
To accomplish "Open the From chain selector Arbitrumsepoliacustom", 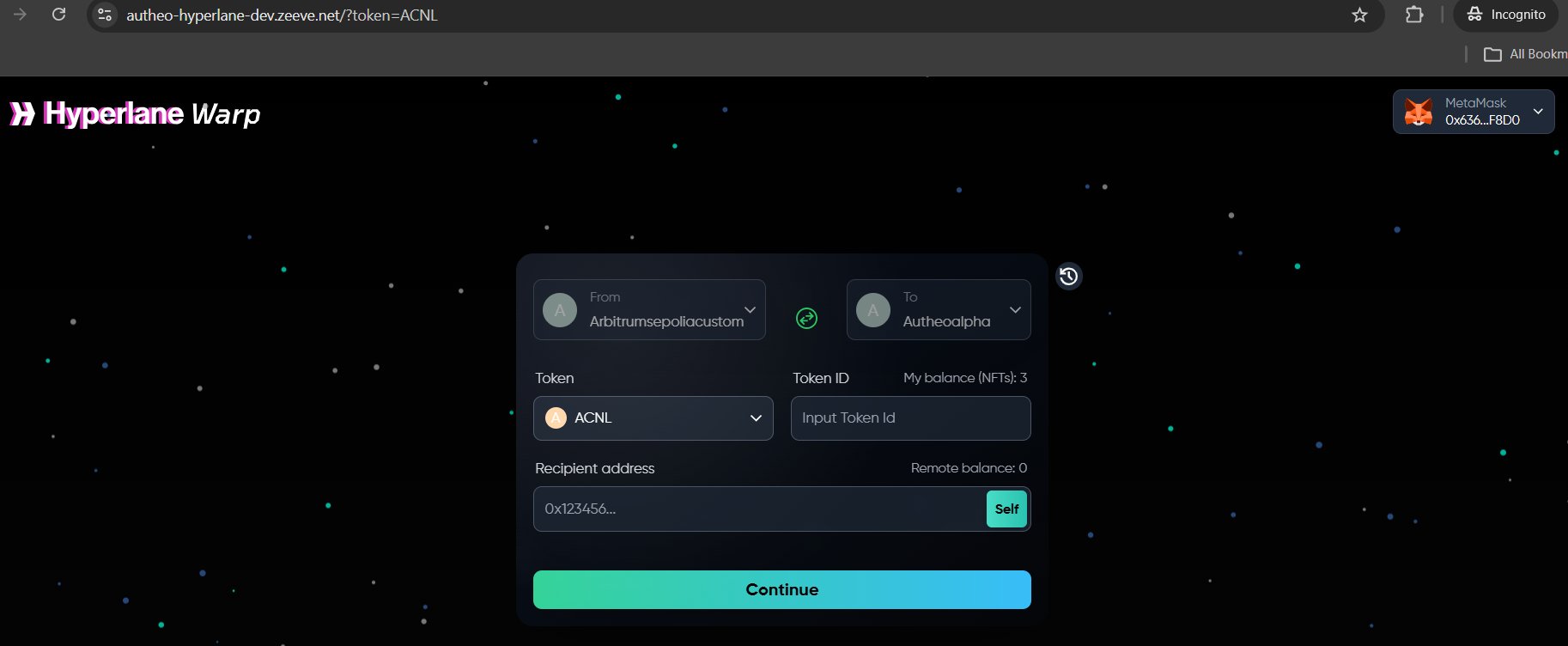I will (x=649, y=309).
